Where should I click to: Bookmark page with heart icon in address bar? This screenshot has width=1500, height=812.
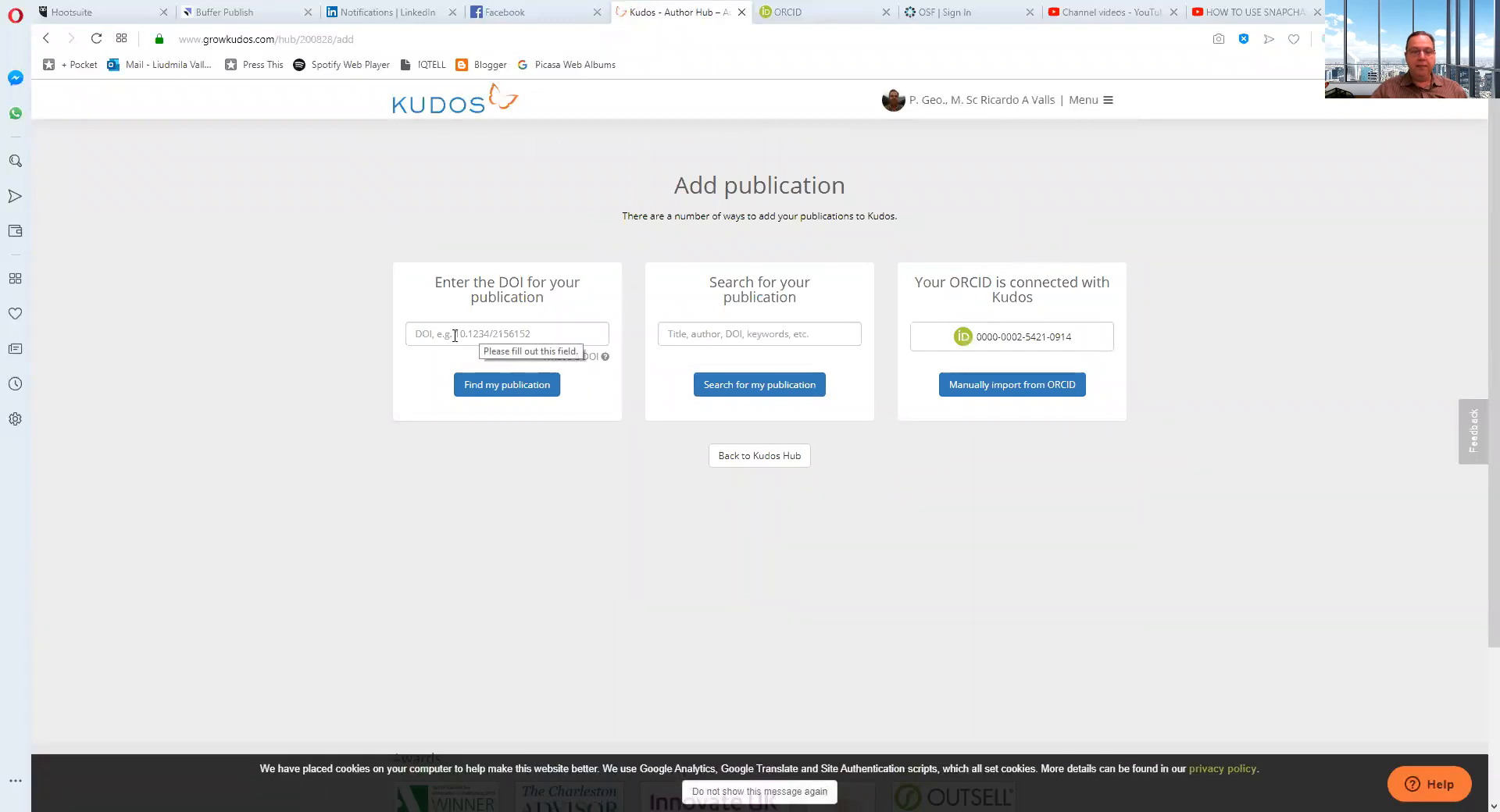coord(1294,39)
